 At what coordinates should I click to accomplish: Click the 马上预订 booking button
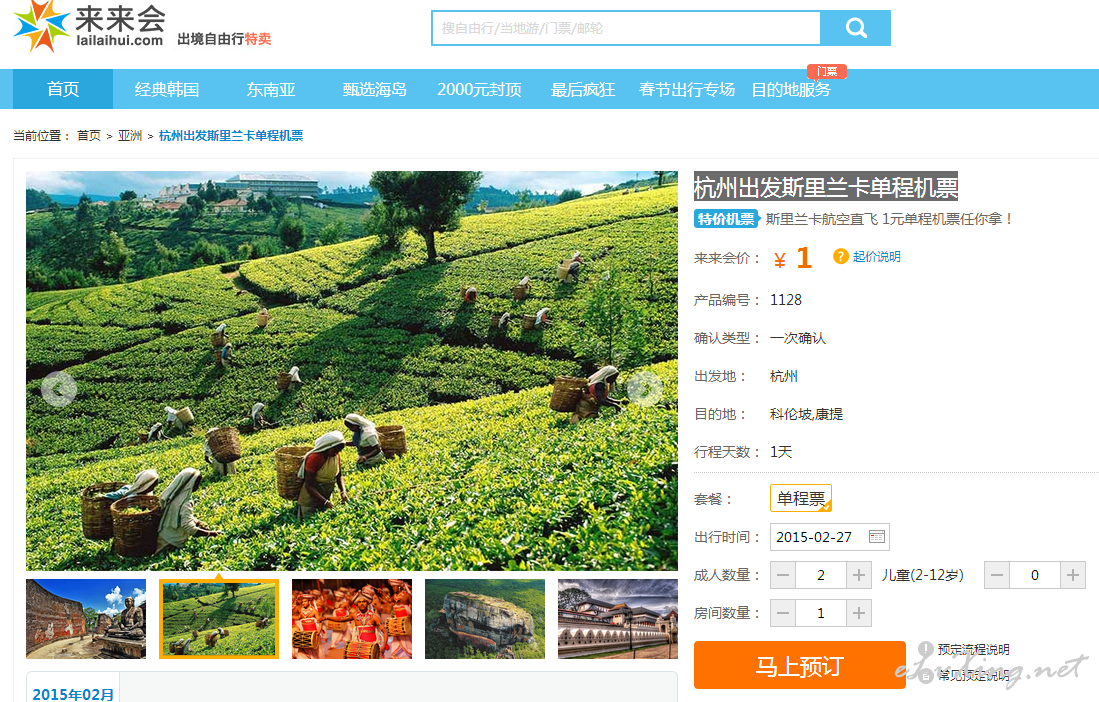click(799, 666)
